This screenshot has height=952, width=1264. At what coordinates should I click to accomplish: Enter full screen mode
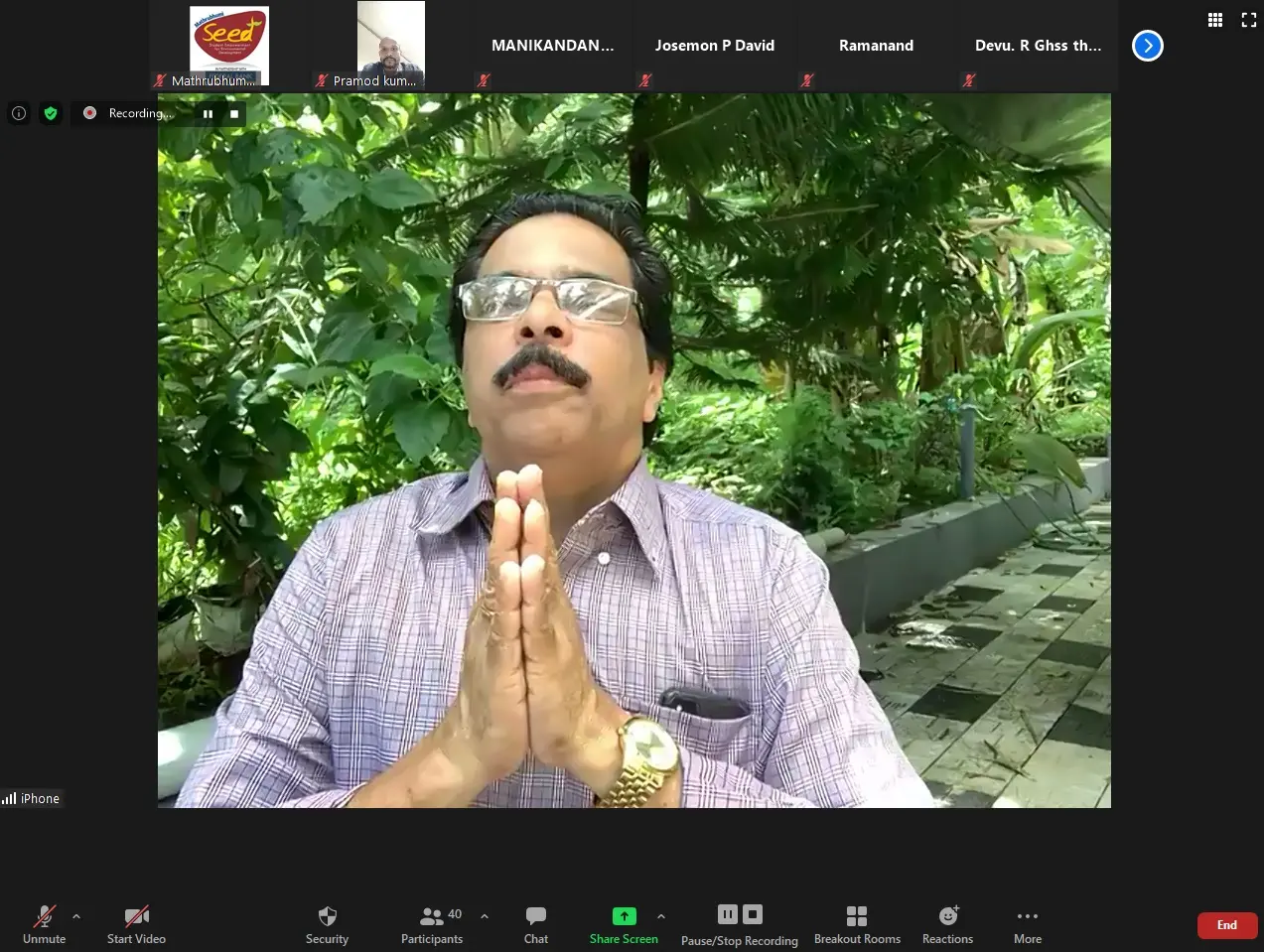[1249, 20]
